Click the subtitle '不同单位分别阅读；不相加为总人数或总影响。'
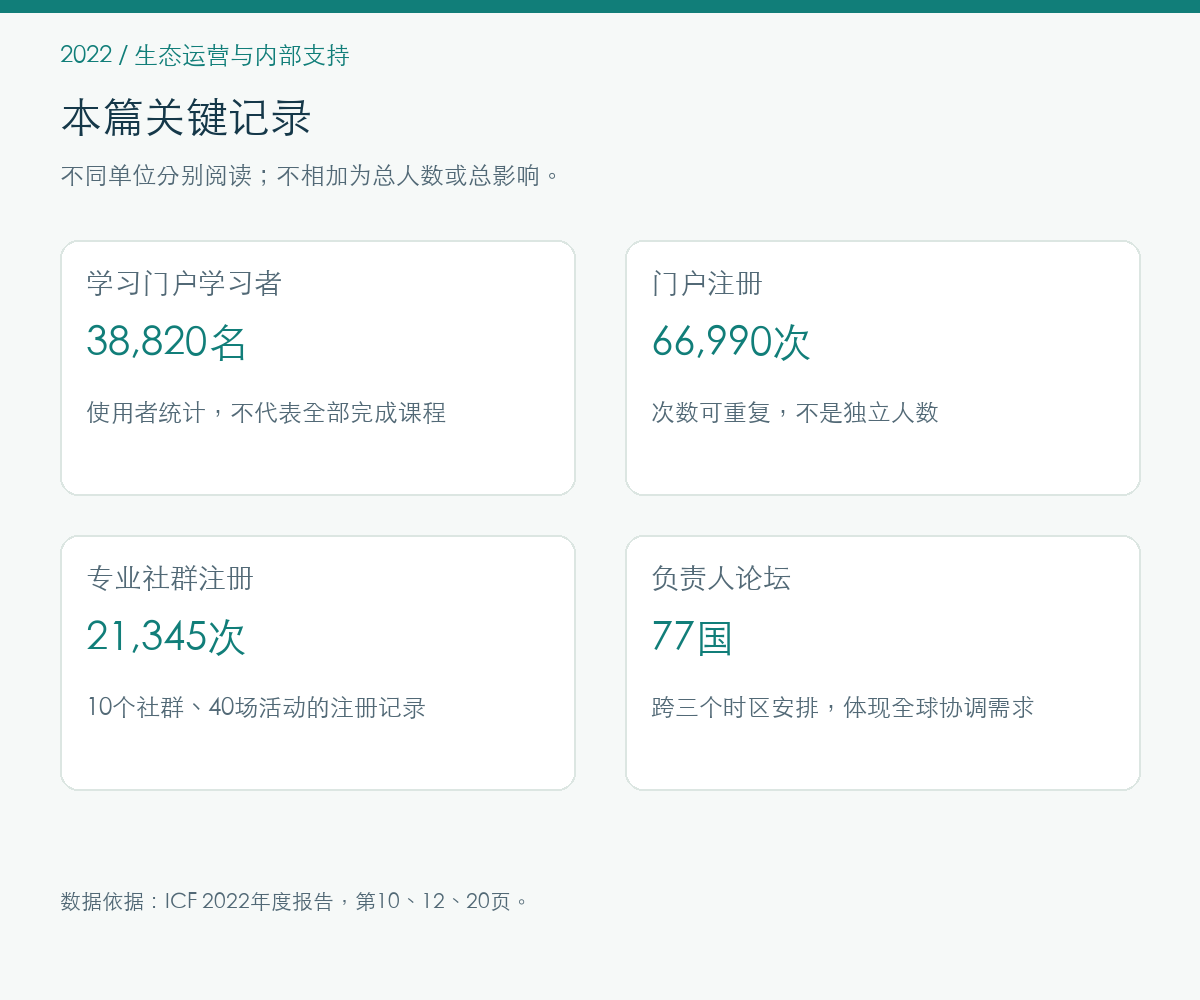 (310, 176)
